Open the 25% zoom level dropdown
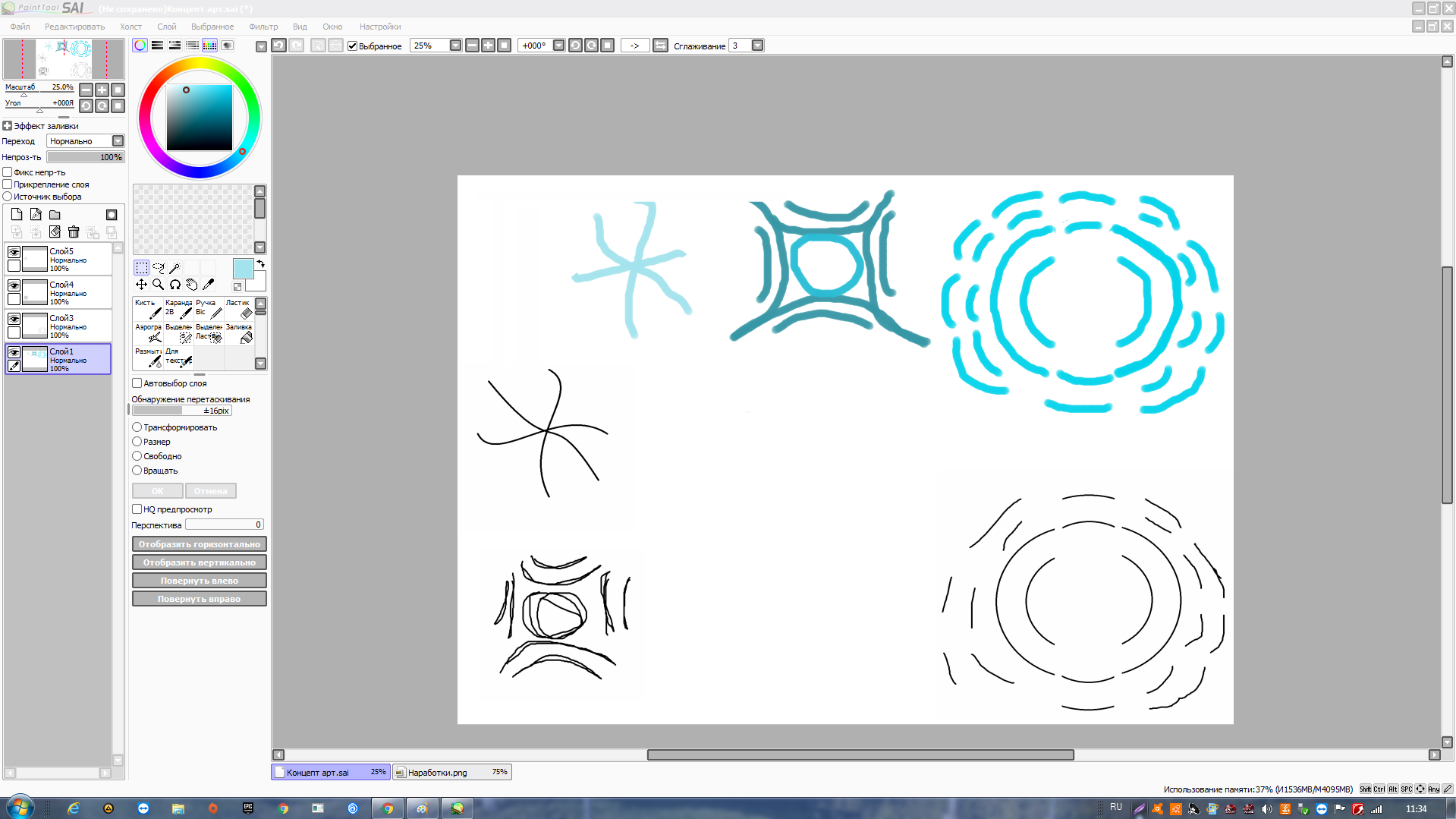The image size is (1456, 819). [455, 46]
